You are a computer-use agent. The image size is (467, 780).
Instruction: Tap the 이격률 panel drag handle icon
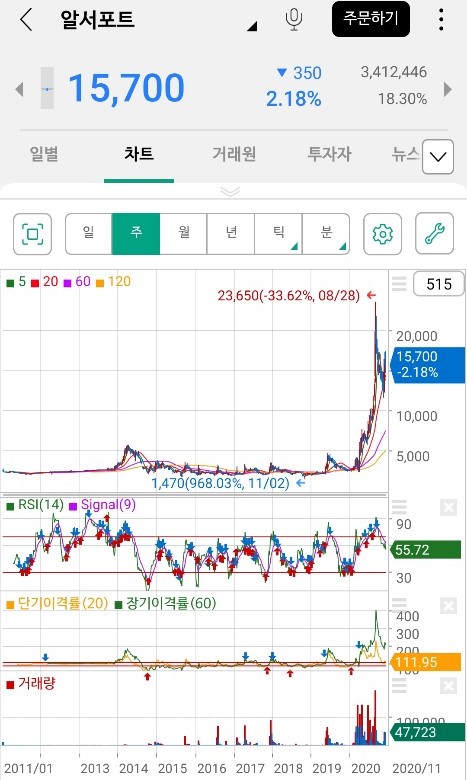coord(399,604)
